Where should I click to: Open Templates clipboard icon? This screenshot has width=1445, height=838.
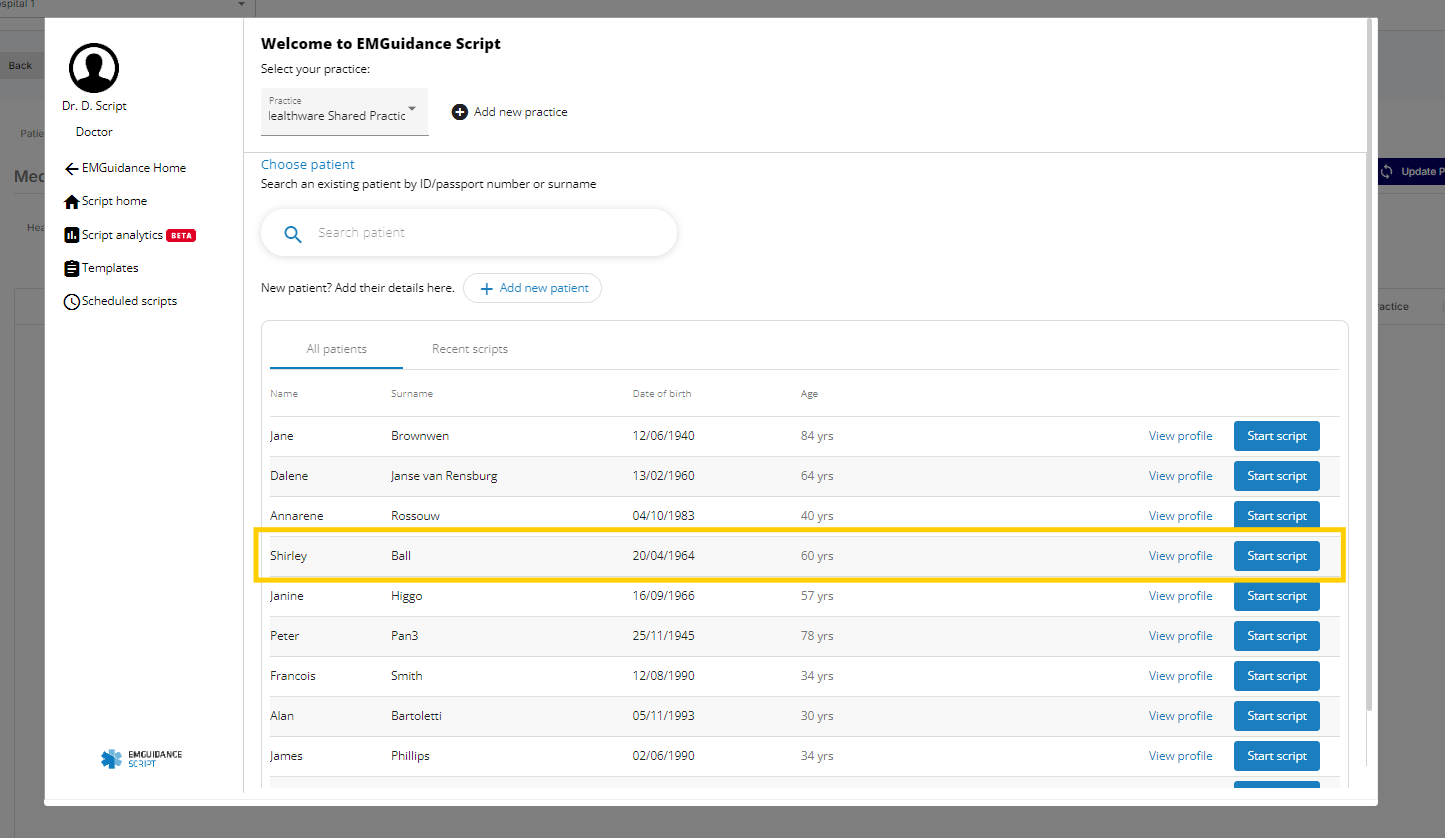coord(71,269)
